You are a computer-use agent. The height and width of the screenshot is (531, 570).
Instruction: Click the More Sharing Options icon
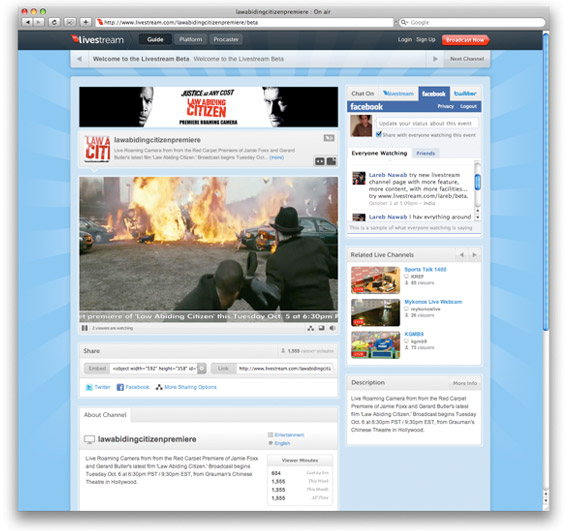pos(159,387)
